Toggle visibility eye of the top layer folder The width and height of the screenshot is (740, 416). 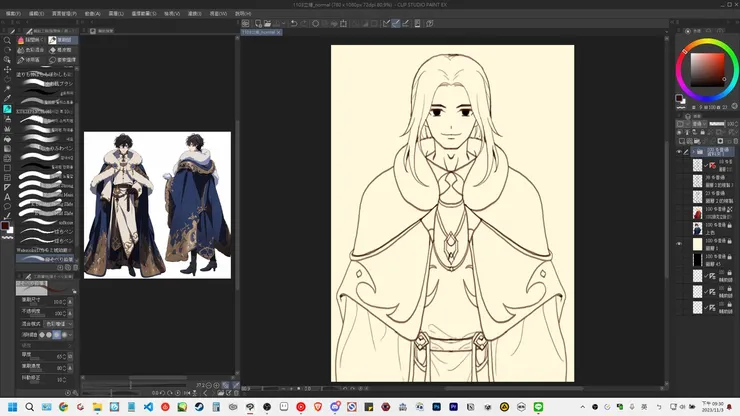click(680, 152)
